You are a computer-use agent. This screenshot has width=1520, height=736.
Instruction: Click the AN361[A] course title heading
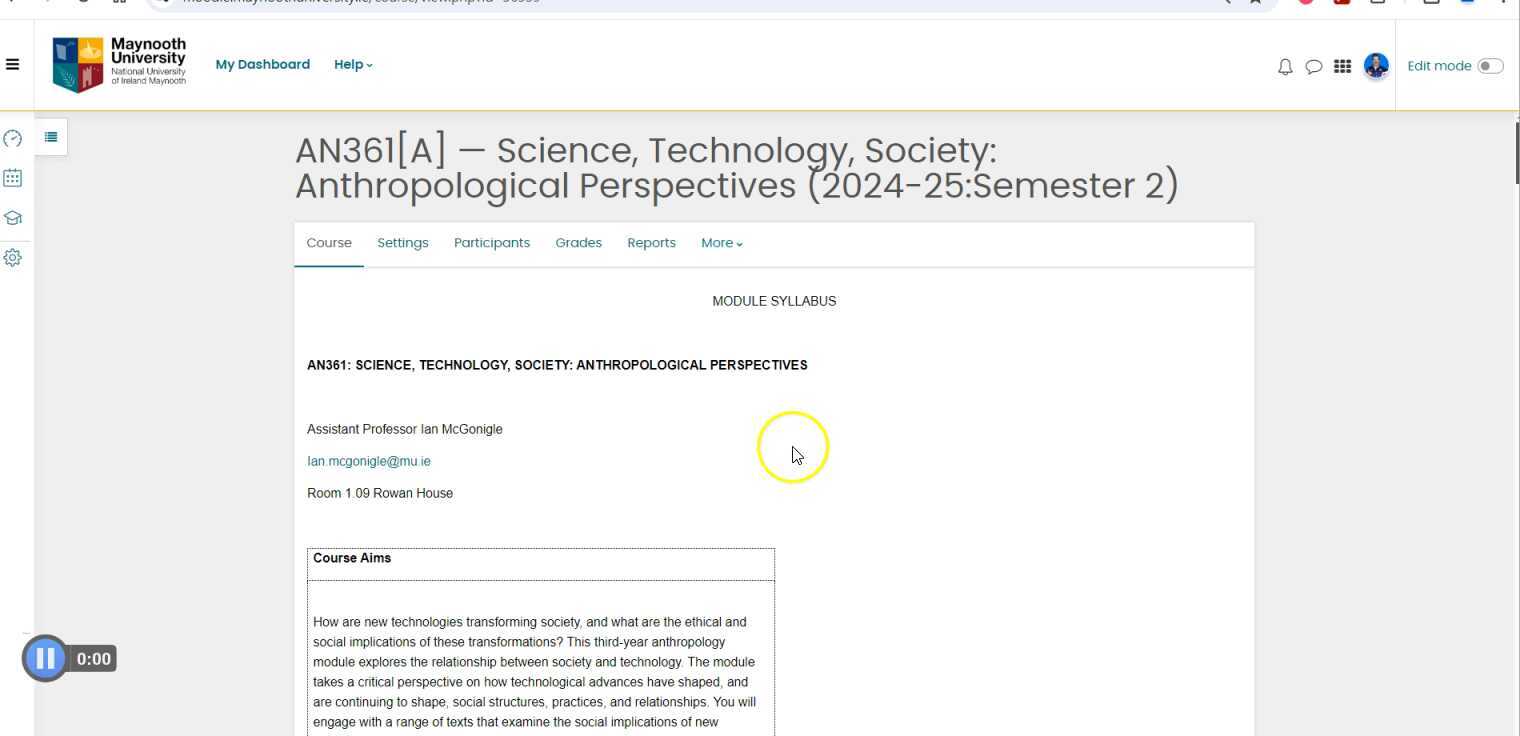(737, 168)
